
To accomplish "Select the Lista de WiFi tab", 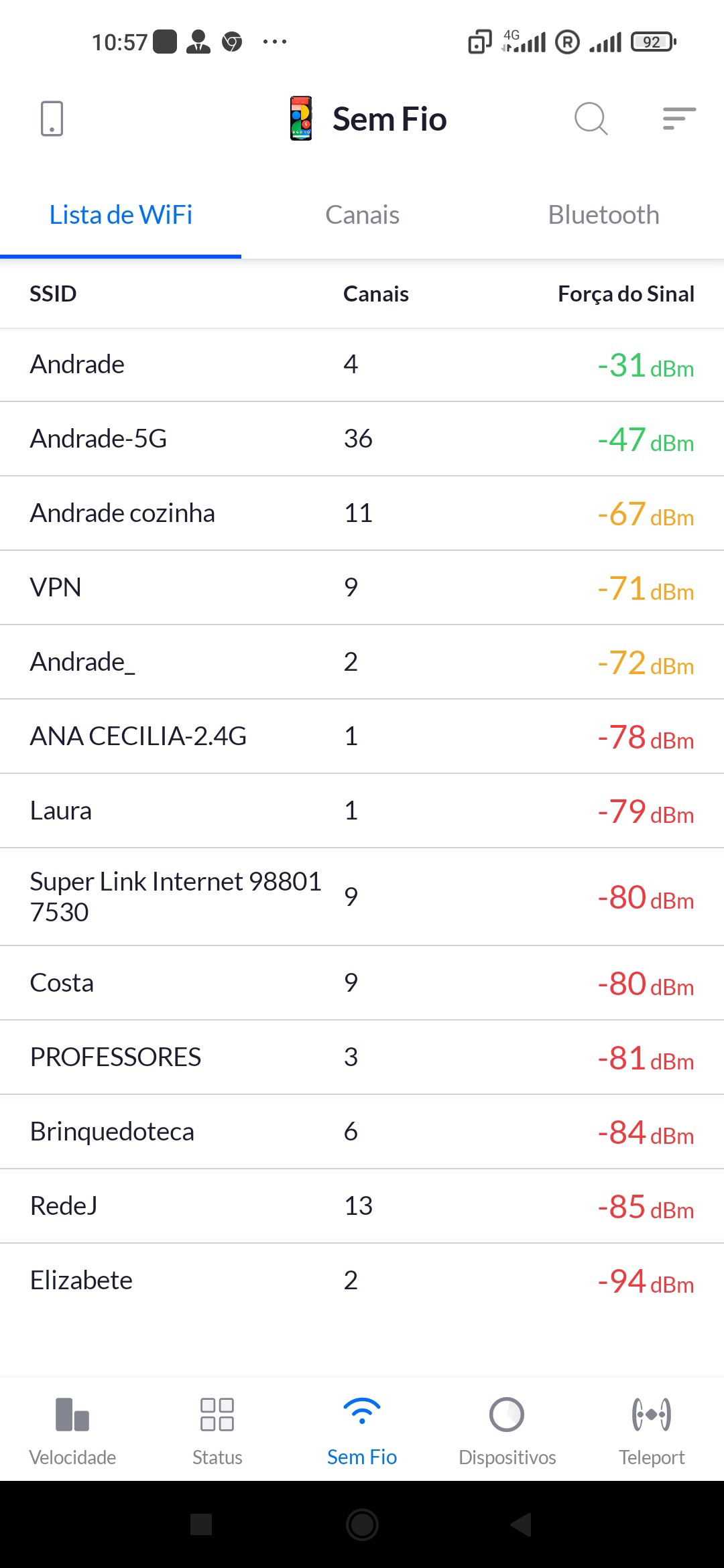I will [x=121, y=215].
